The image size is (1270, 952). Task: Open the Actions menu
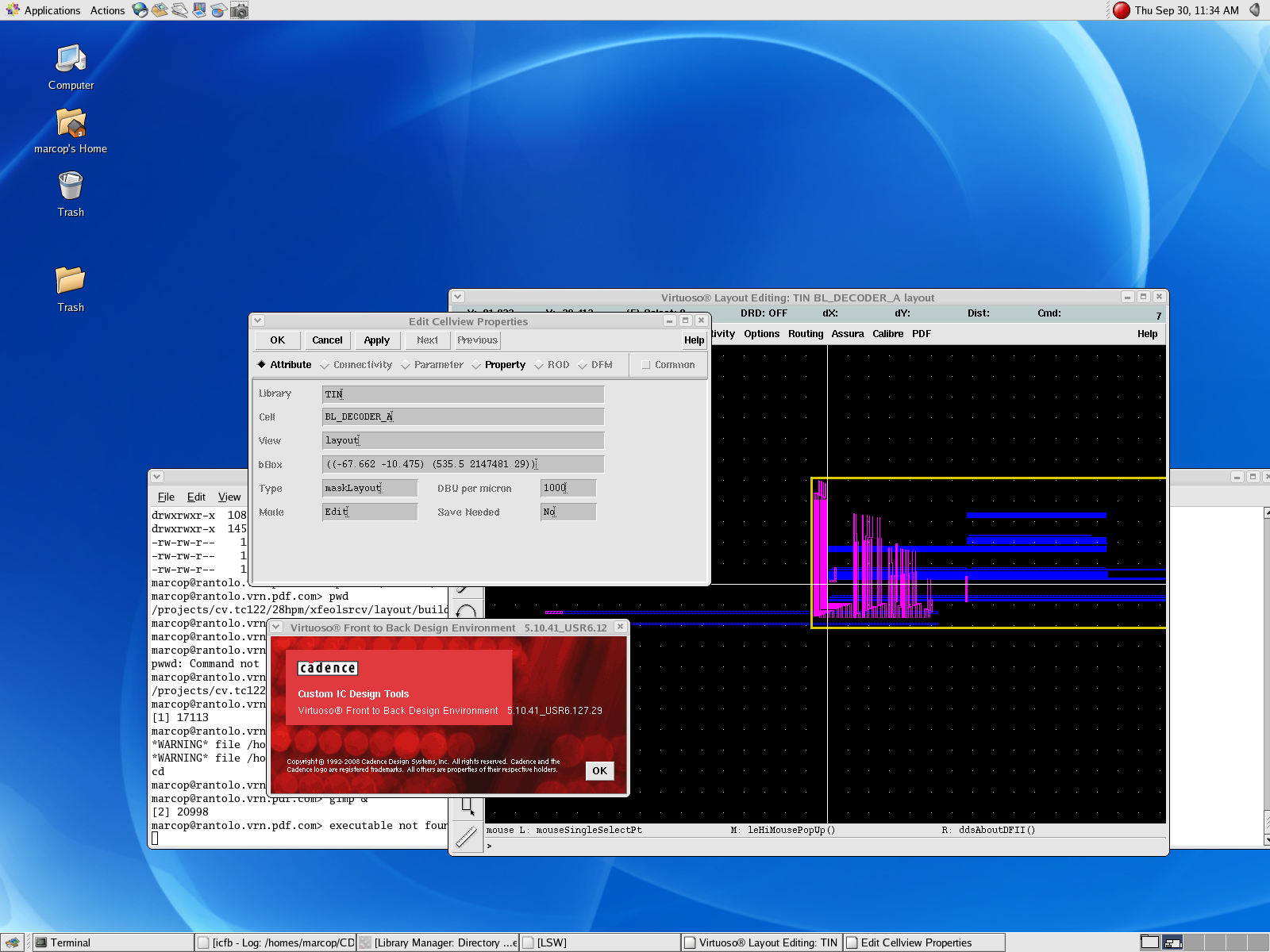click(x=107, y=10)
